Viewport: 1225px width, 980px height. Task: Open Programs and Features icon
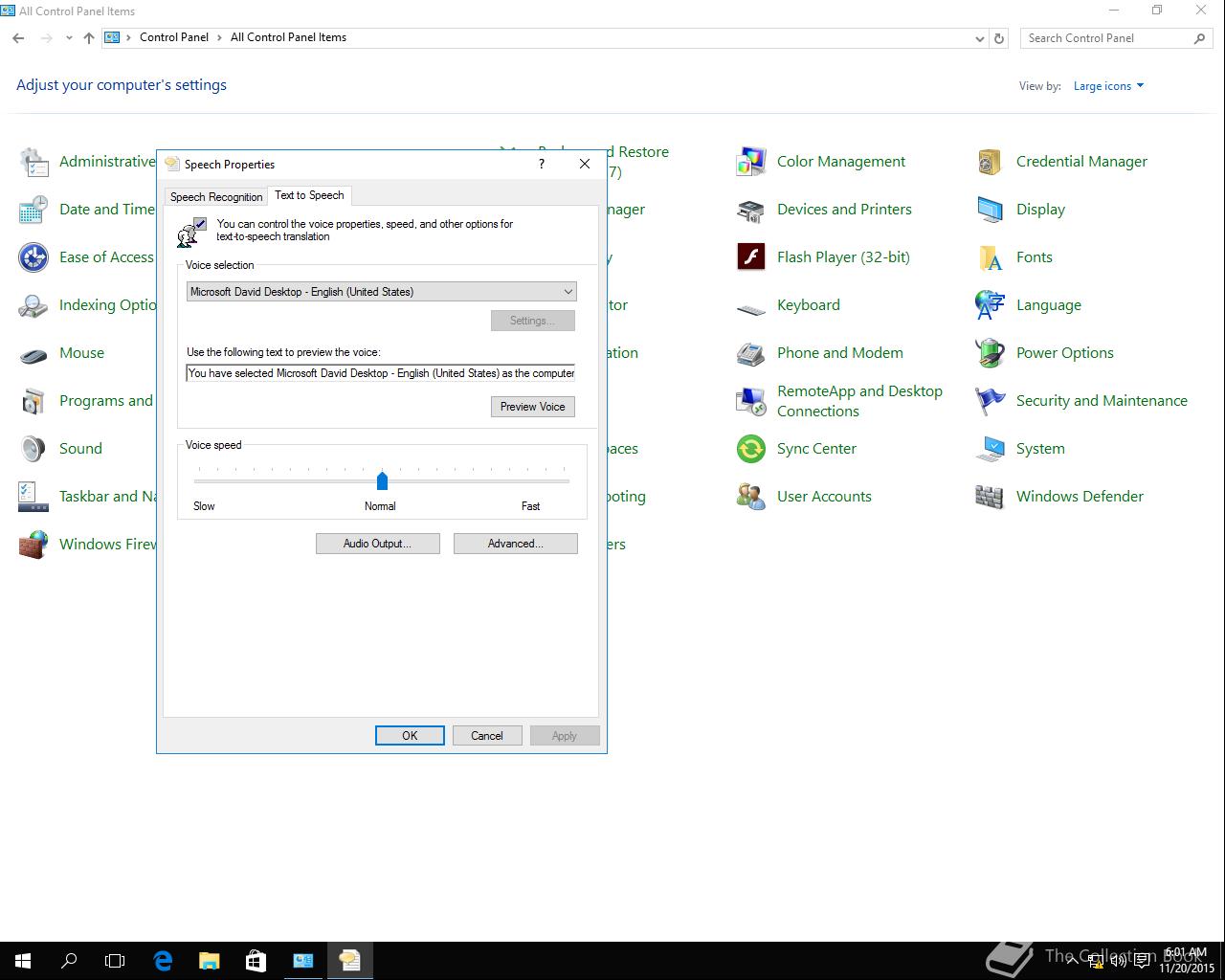coord(33,401)
